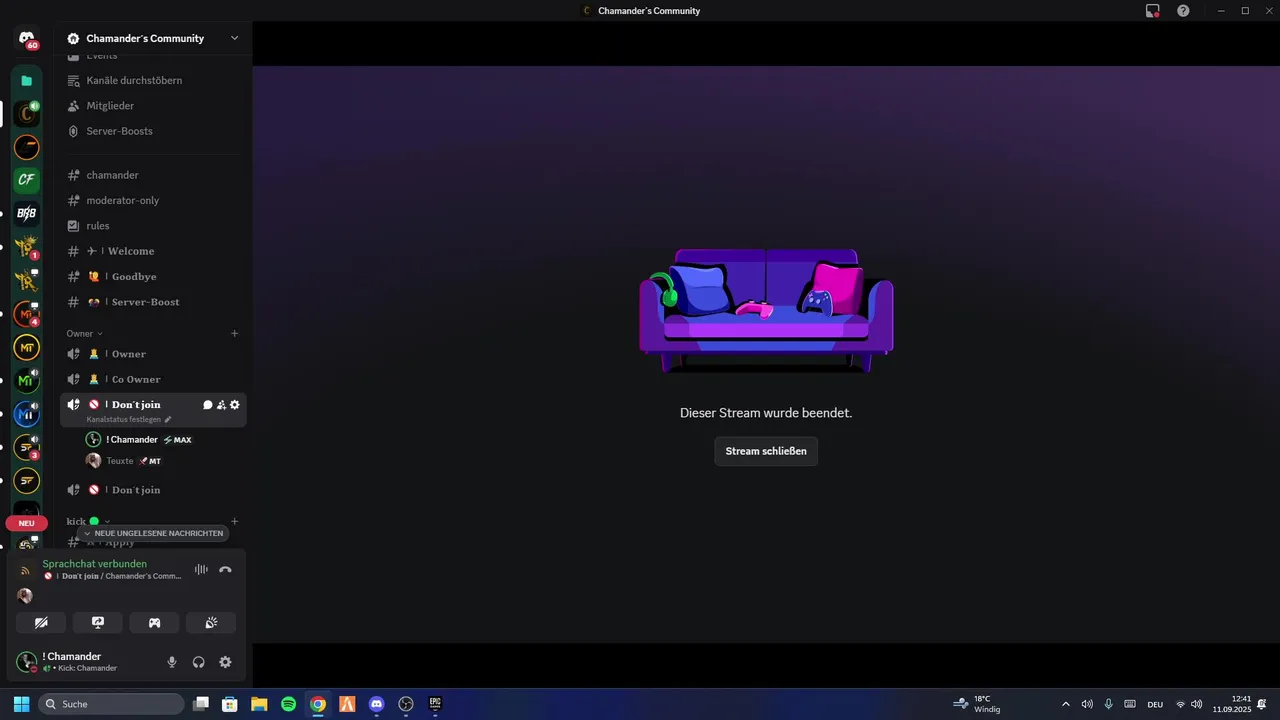This screenshot has width=1280, height=720.
Task: Open the Discord taskbar icon
Action: pos(376,704)
